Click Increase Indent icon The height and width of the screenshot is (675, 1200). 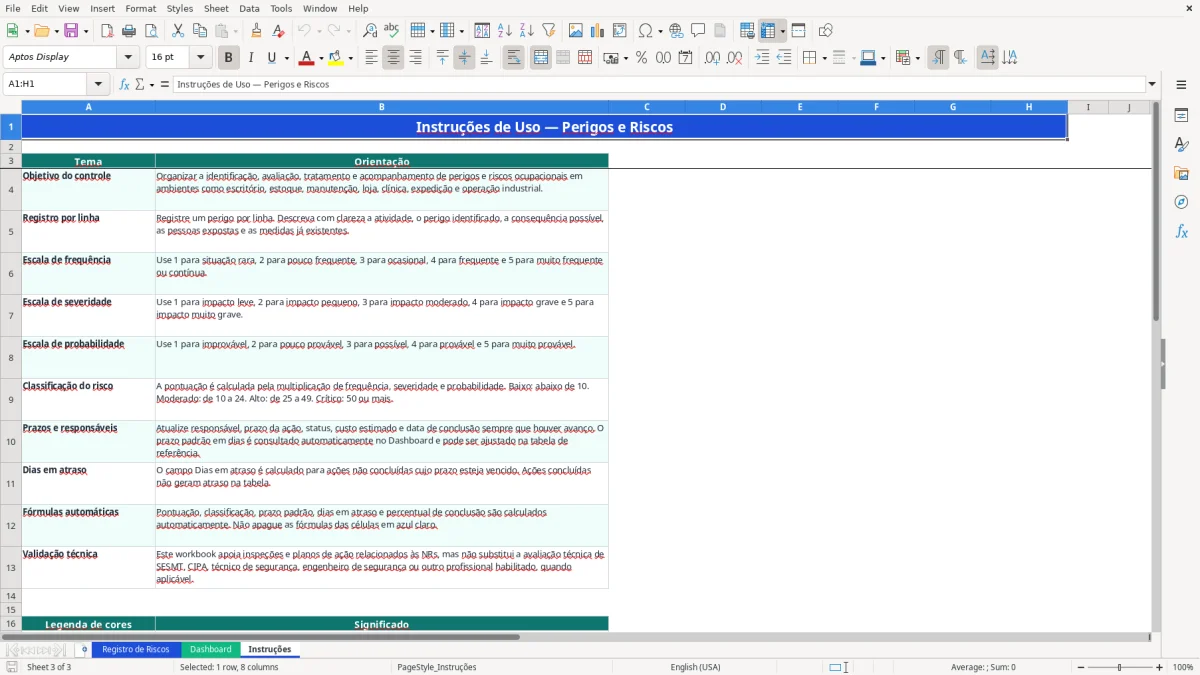pos(762,58)
